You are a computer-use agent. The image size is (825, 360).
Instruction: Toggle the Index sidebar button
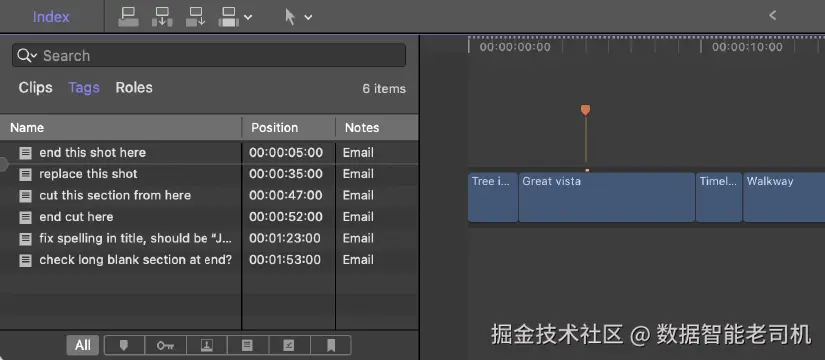[x=51, y=17]
